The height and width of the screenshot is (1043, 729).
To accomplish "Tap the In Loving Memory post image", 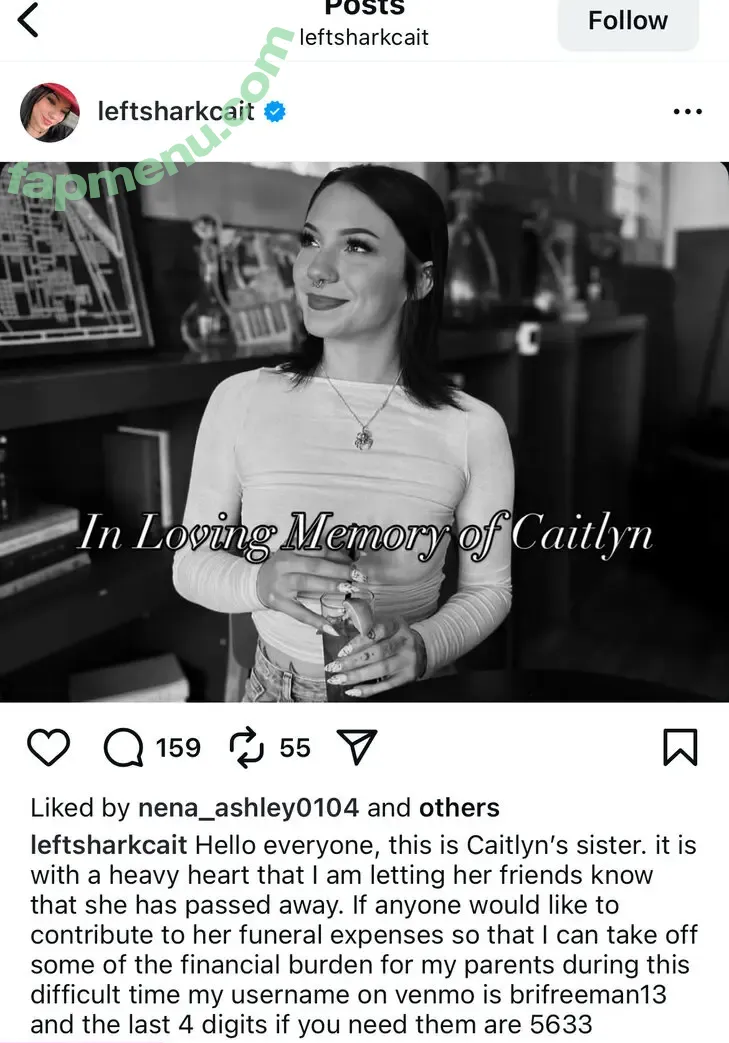I will [364, 432].
